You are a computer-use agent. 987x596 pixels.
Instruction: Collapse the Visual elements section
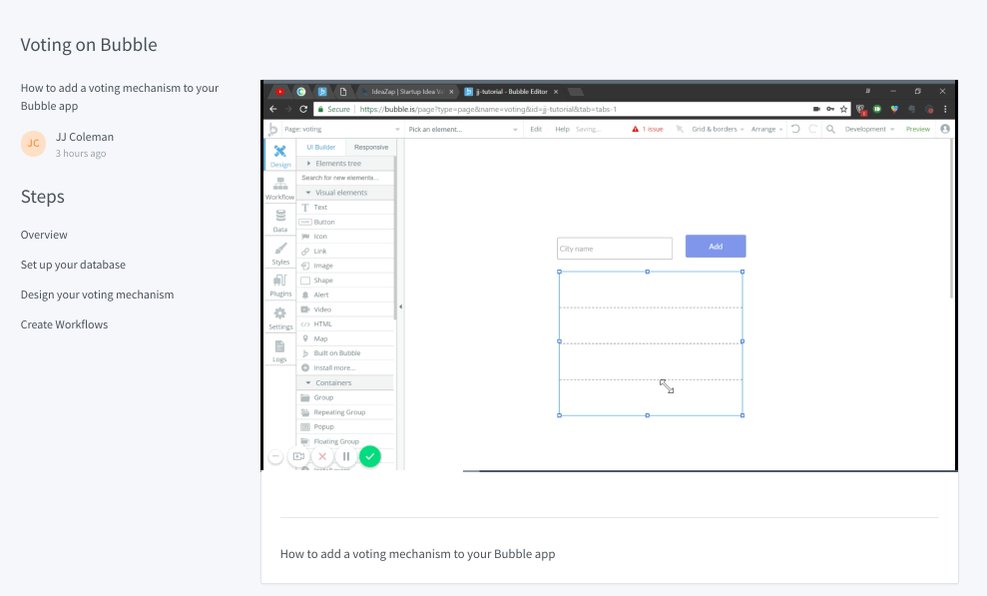point(346,193)
